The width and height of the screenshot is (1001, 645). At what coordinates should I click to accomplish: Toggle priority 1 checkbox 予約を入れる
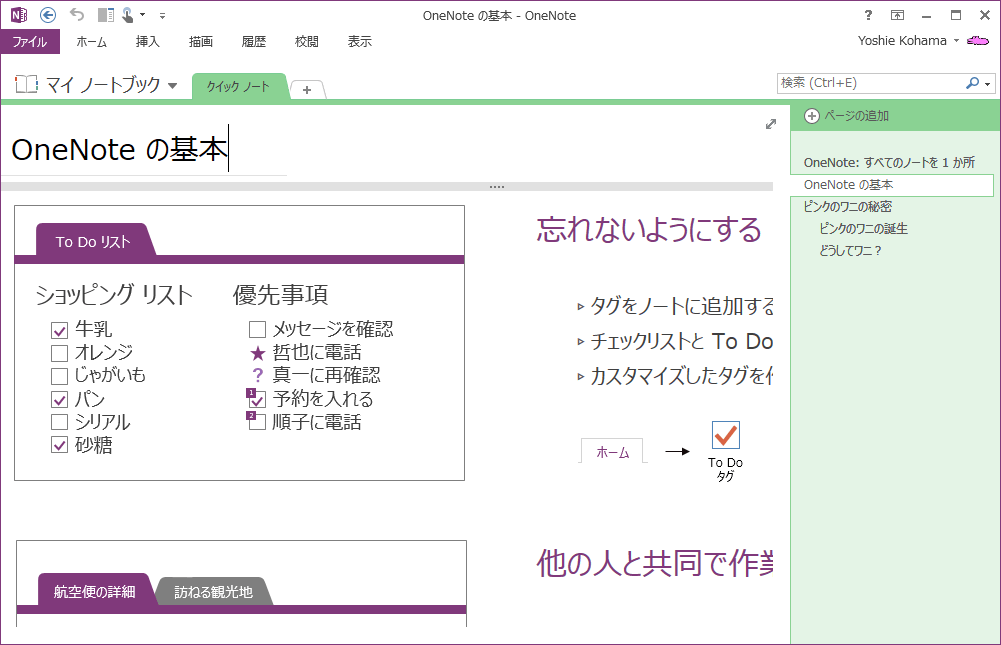(256, 398)
